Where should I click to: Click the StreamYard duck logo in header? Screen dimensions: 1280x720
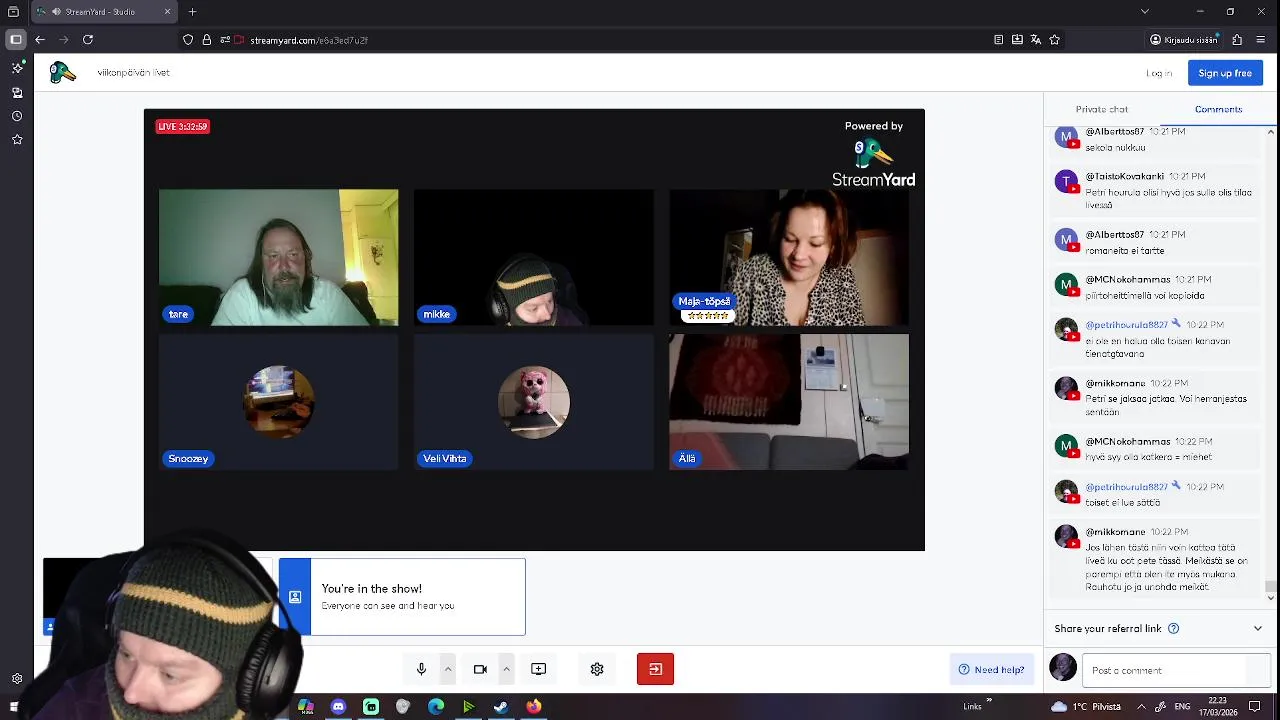[62, 72]
